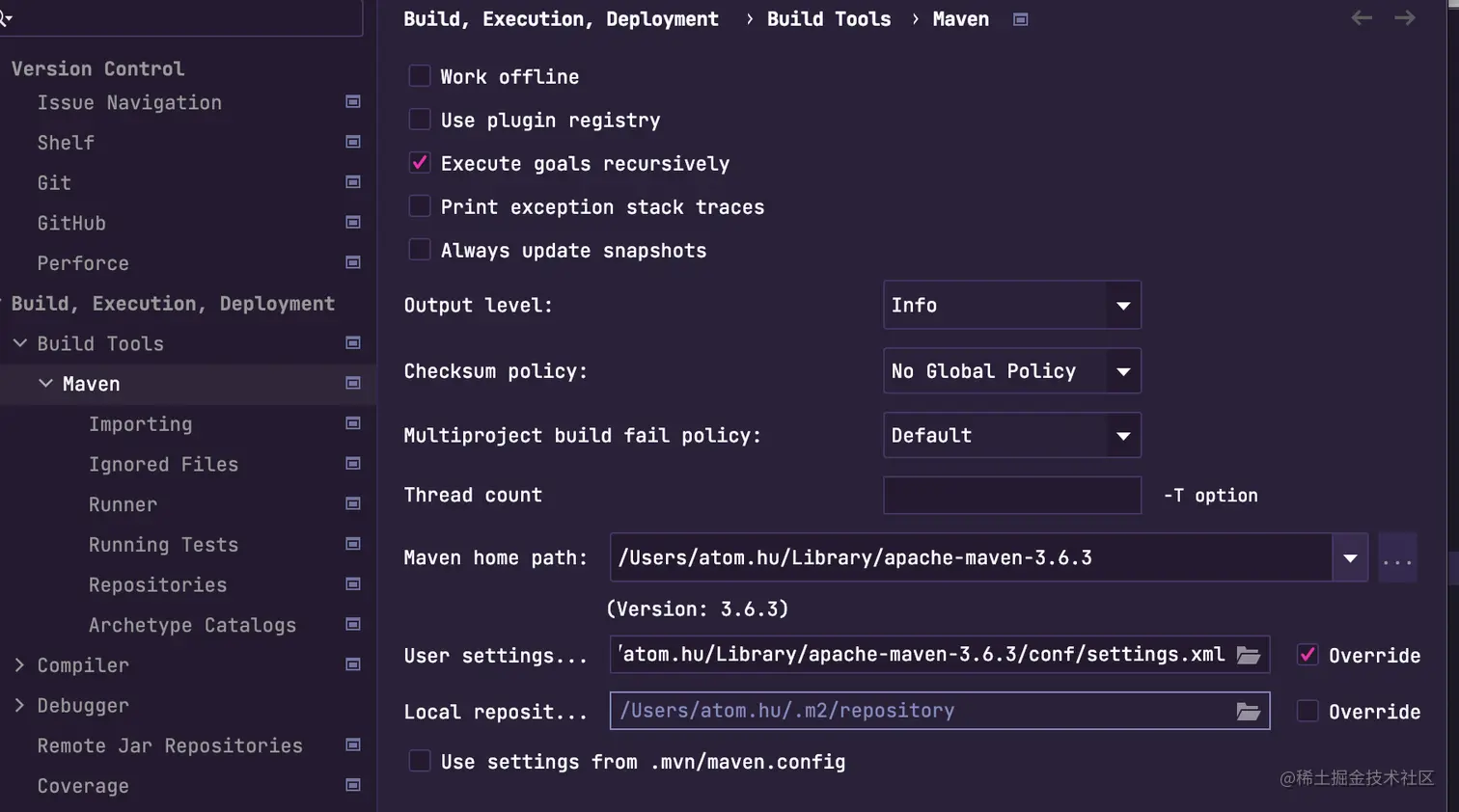Enable Use plugin registry checkbox
Viewport: 1459px width, 812px height.
[420, 120]
